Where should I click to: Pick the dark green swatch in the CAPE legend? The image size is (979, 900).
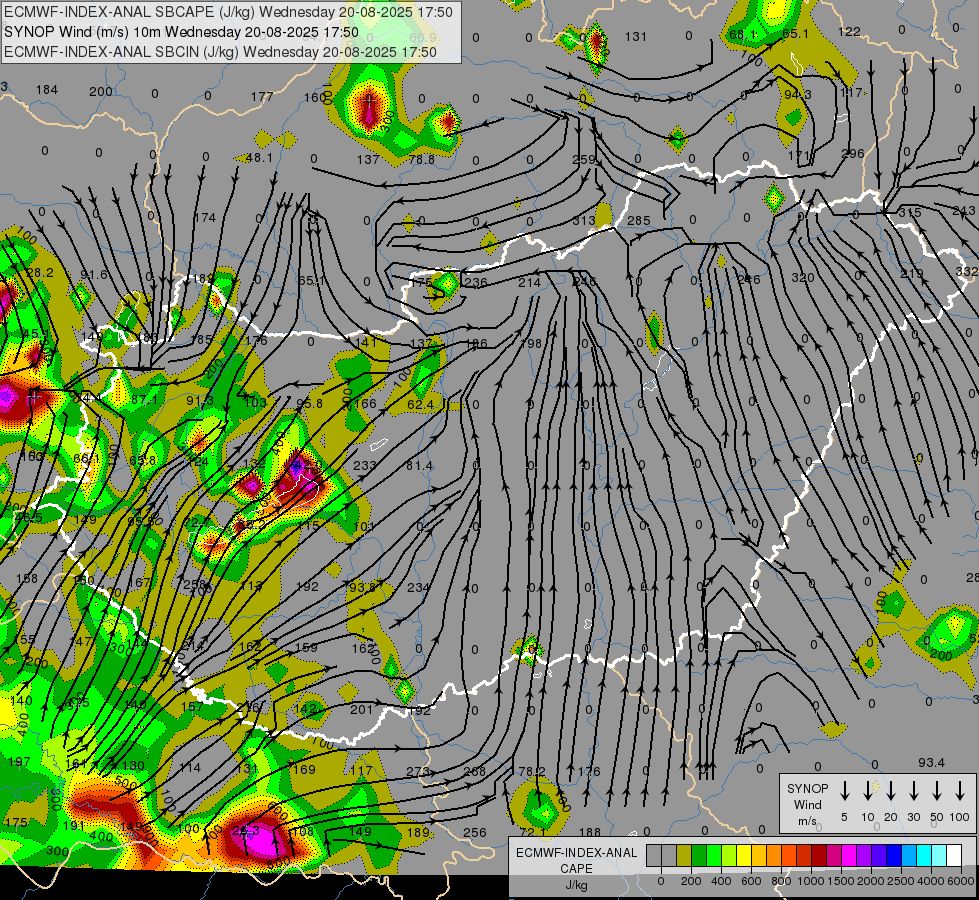tap(699, 856)
